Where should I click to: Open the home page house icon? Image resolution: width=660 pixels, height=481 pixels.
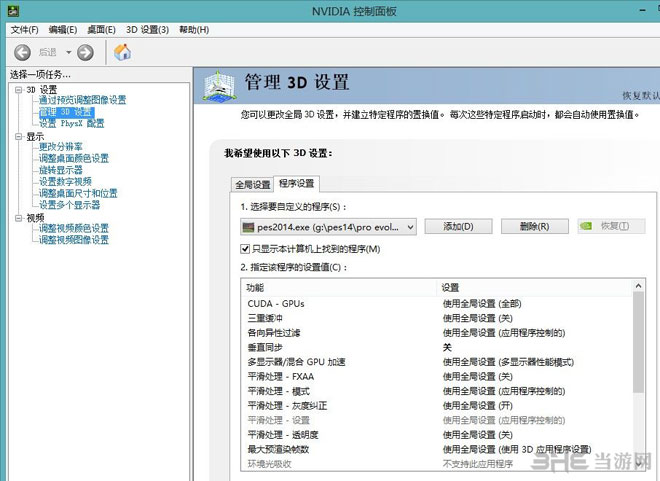click(122, 52)
